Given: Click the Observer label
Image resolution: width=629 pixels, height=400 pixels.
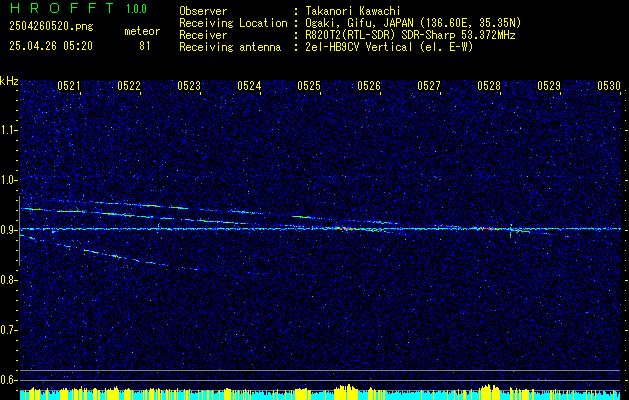Looking at the screenshot, I should click(x=203, y=11).
